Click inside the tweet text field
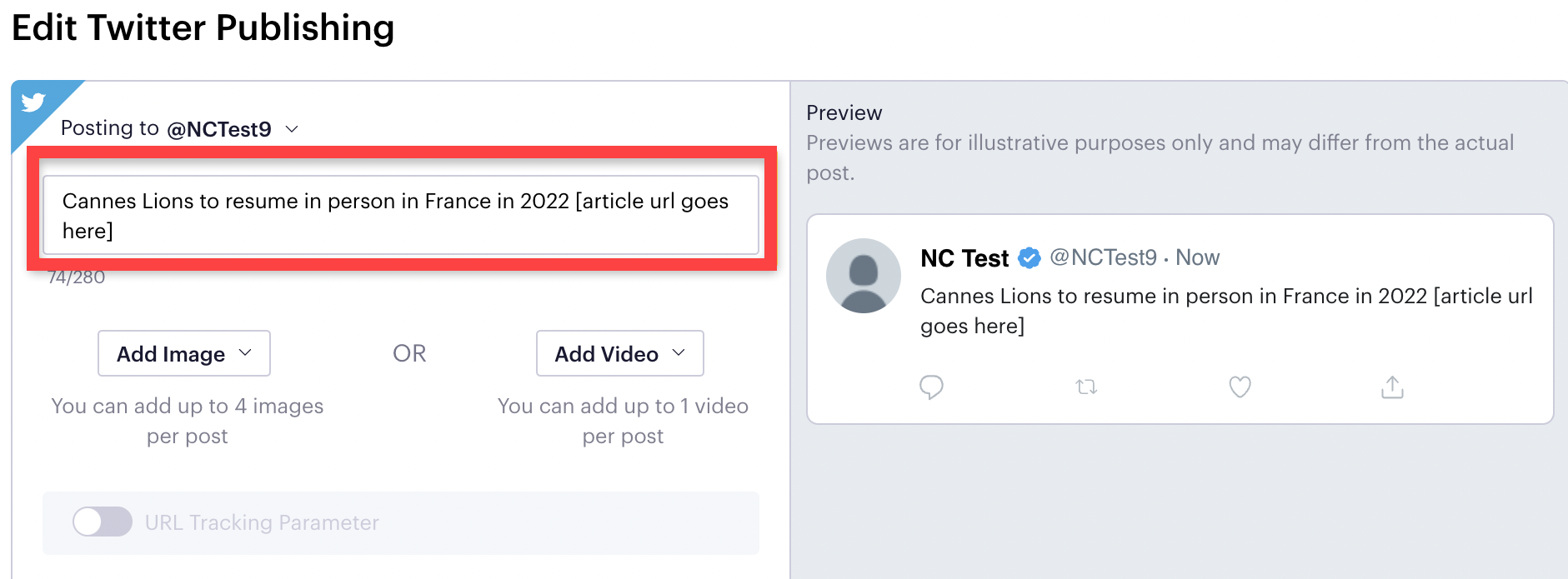 [x=401, y=215]
